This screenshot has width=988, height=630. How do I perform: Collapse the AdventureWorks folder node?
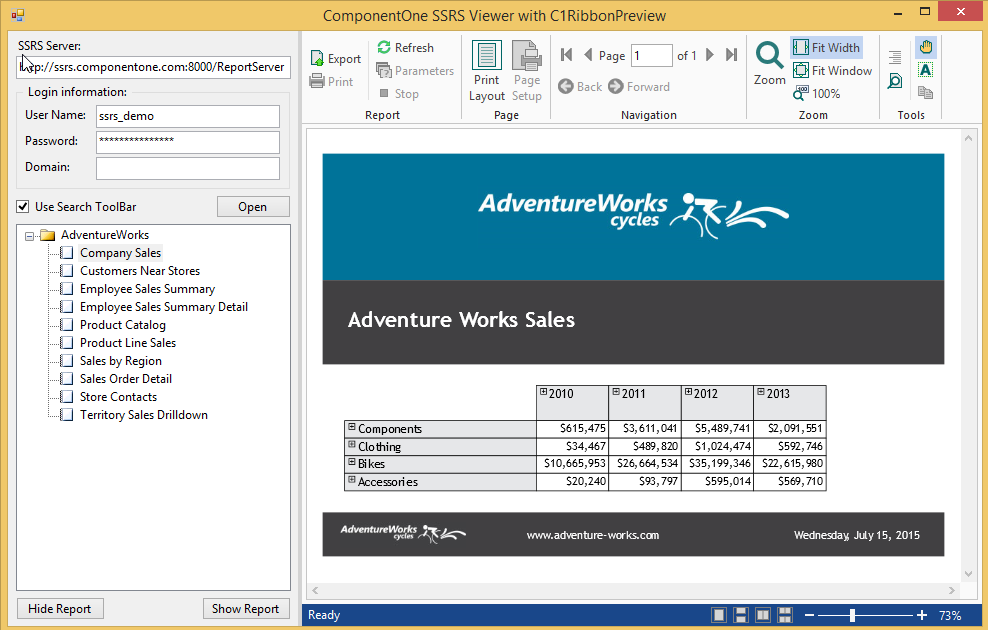point(29,236)
